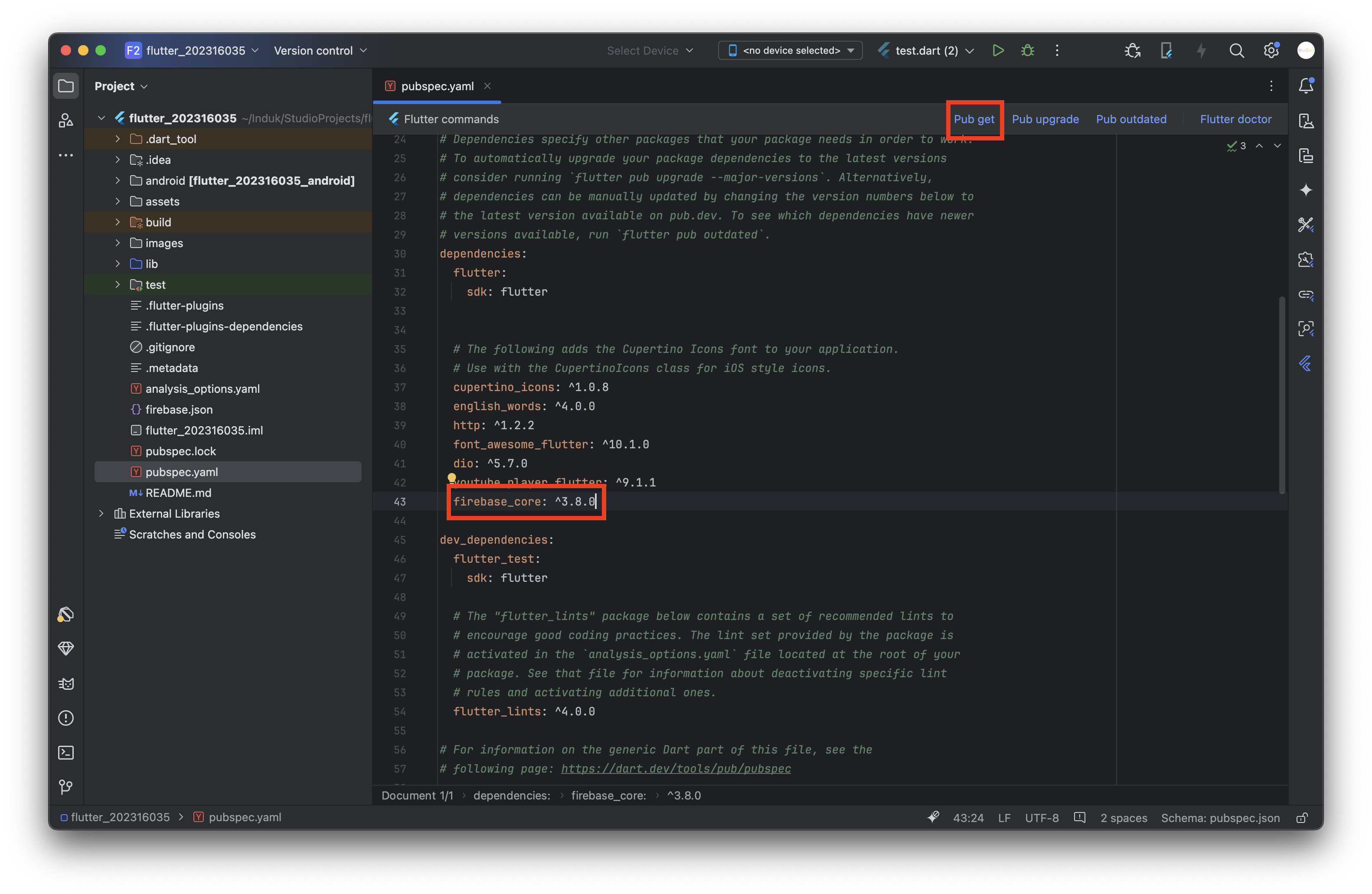The image size is (1372, 894).
Task: Click the green Debug bug icon
Action: point(1027,51)
